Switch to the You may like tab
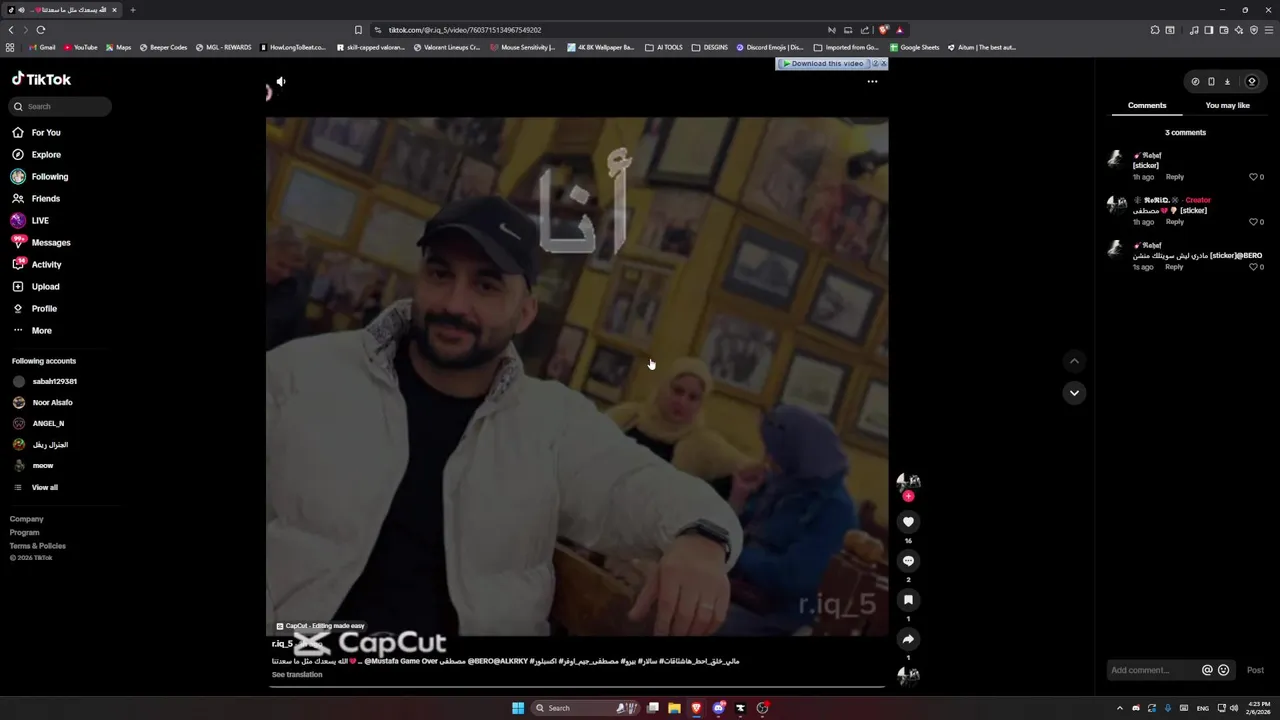1280x720 pixels. click(x=1227, y=105)
